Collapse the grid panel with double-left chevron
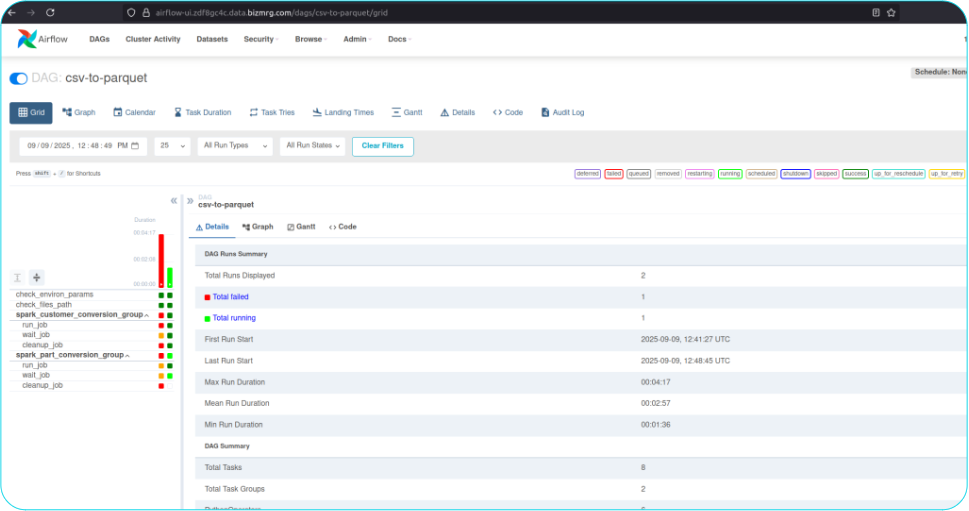969x511 pixels. [174, 200]
